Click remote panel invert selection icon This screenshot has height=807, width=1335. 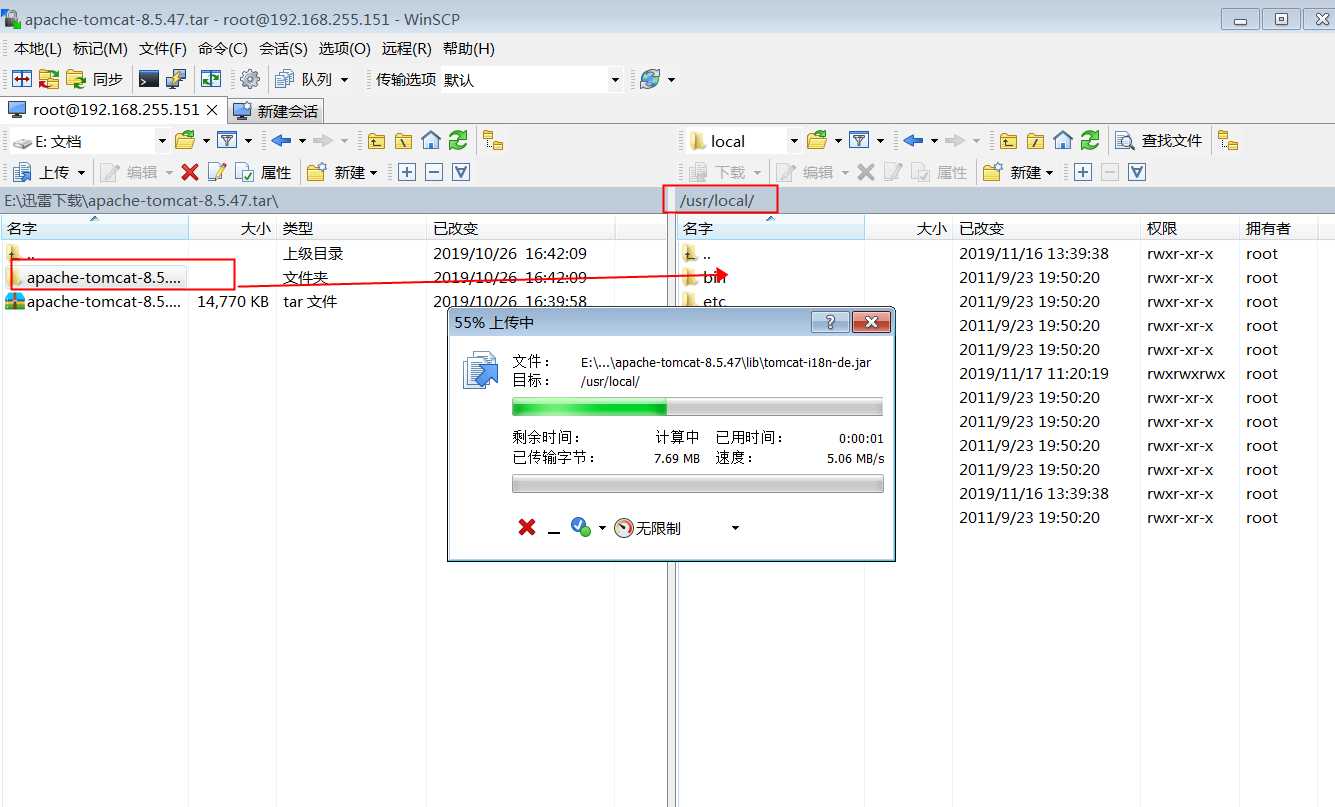(x=1137, y=172)
